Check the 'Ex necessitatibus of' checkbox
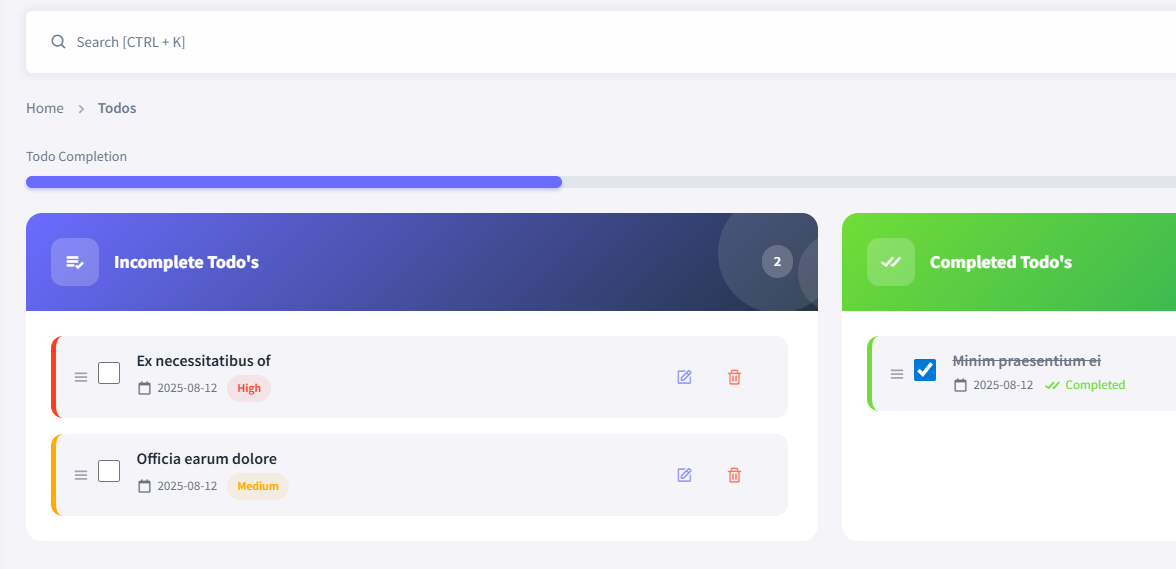The width and height of the screenshot is (1176, 569). (x=109, y=373)
